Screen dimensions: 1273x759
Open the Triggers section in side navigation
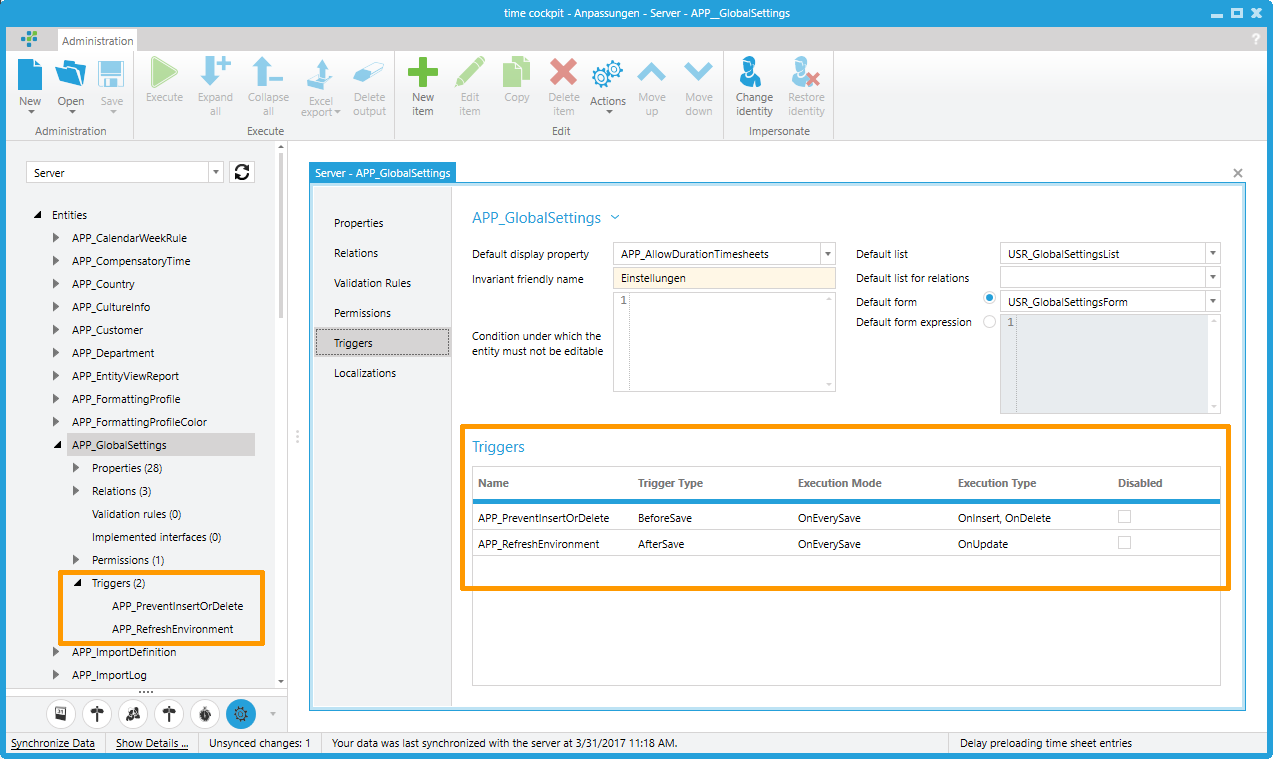tap(383, 343)
